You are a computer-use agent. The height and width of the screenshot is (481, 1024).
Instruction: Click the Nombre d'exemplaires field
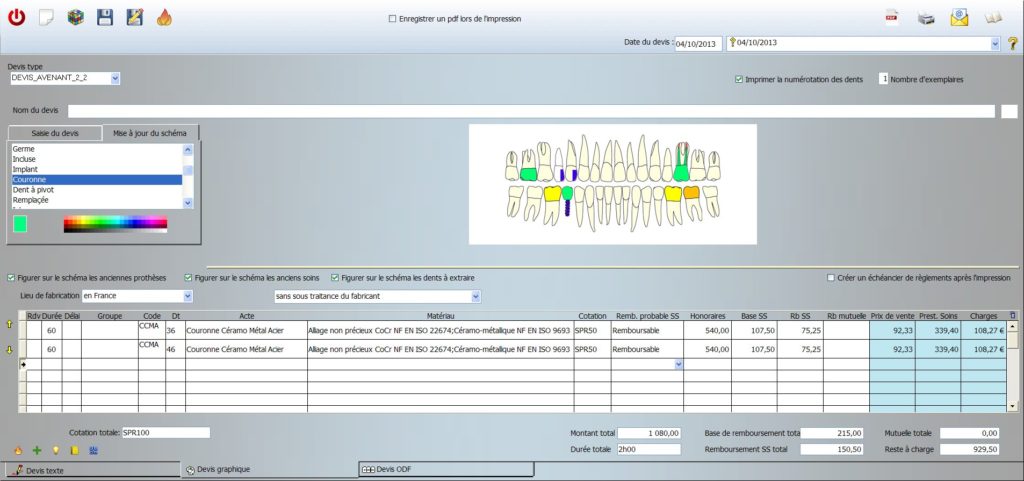[x=884, y=79]
